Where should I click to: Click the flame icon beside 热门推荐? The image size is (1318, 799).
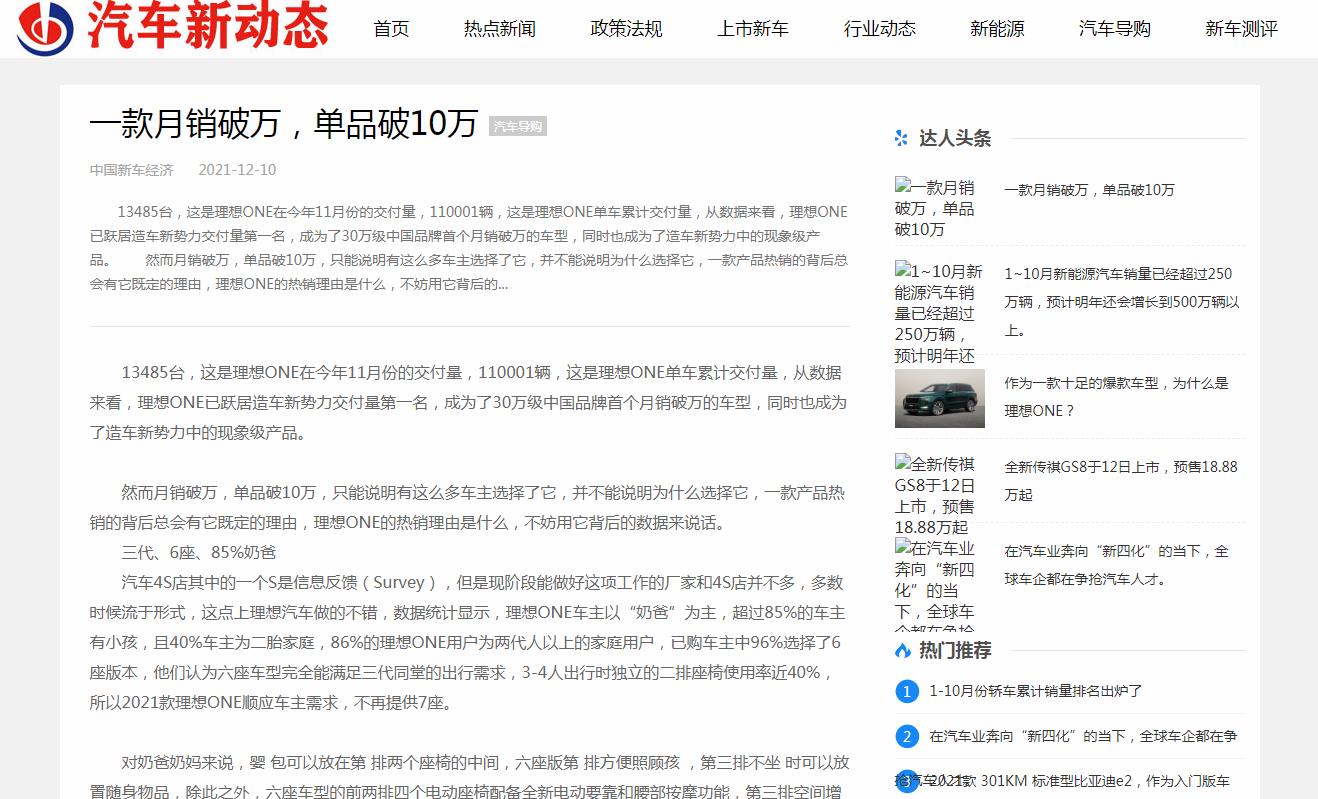(x=902, y=650)
